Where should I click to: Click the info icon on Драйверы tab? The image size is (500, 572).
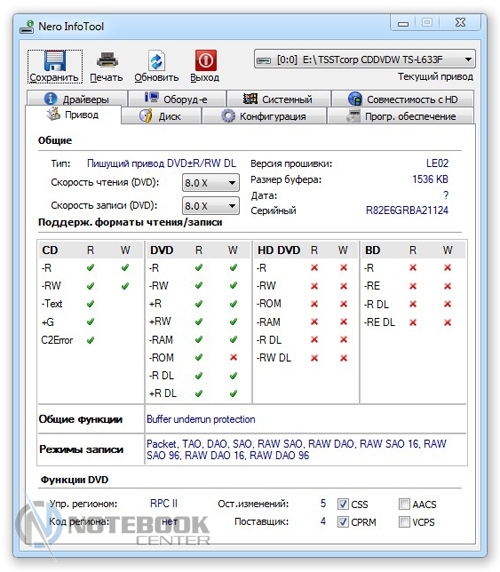[x=50, y=98]
